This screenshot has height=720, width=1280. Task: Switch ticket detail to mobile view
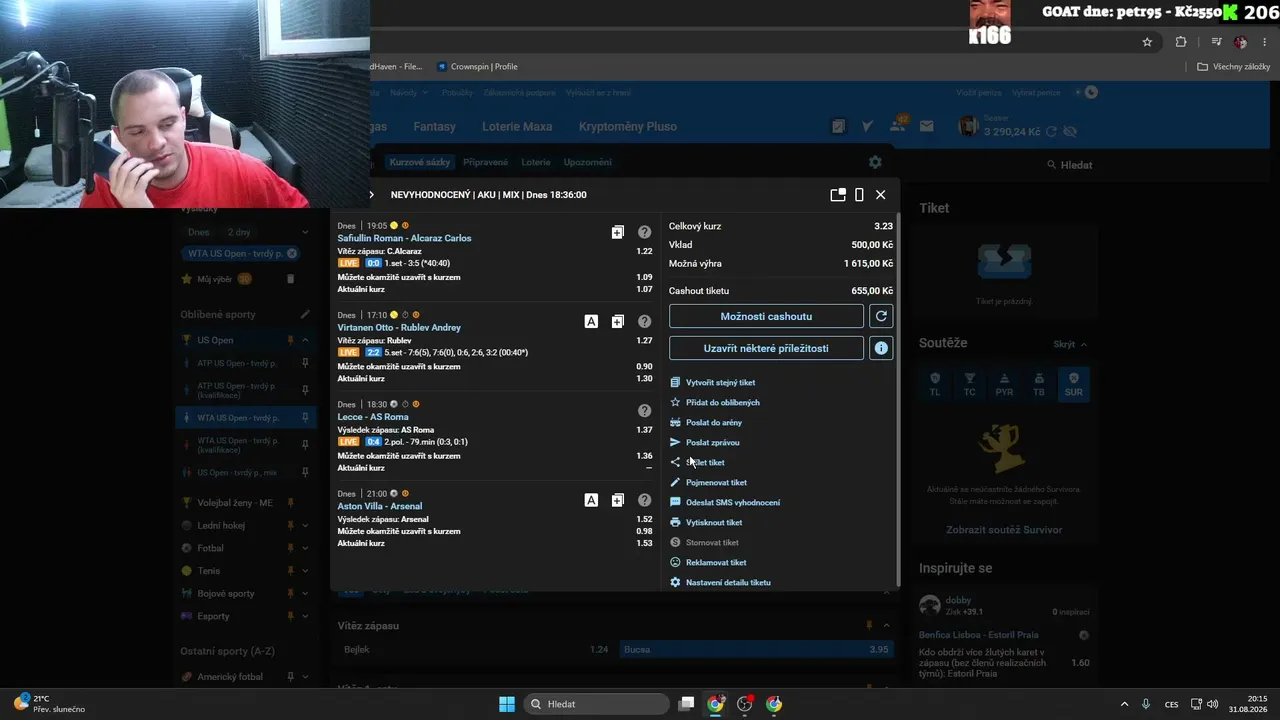pos(859,195)
